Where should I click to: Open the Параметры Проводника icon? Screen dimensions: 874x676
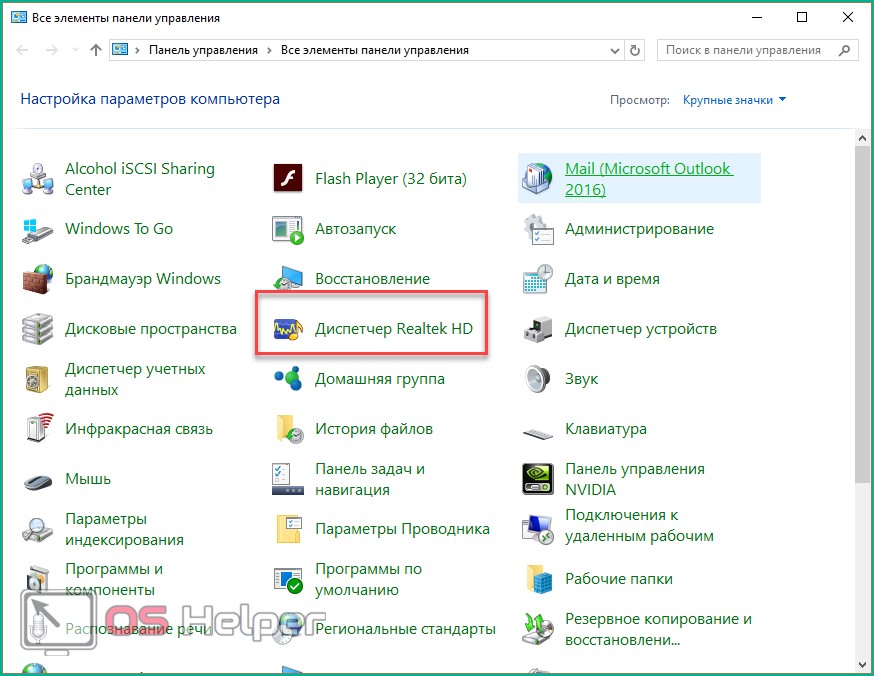(x=289, y=528)
